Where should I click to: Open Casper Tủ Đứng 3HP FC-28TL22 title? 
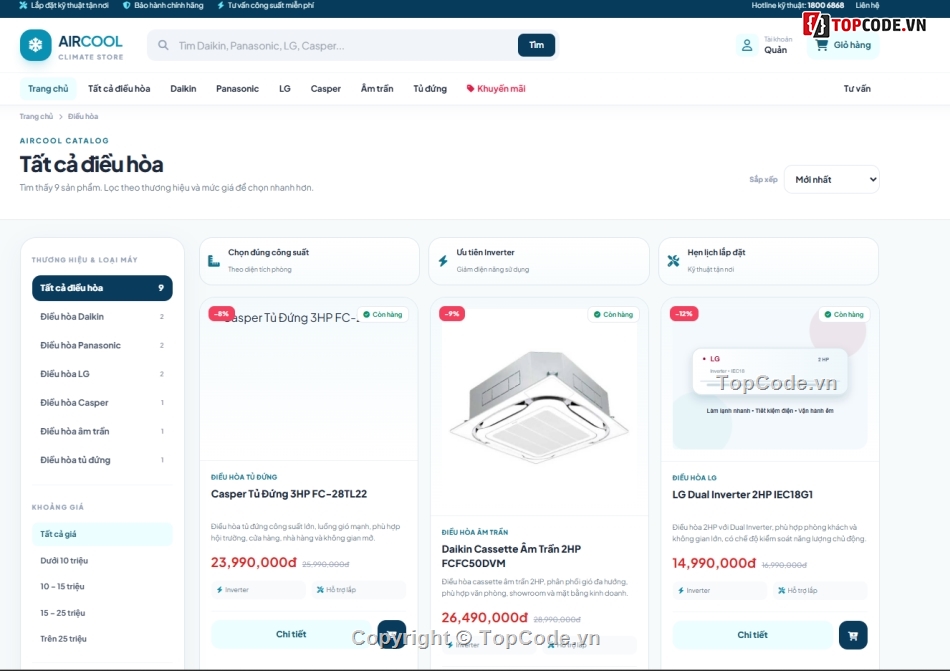click(289, 494)
